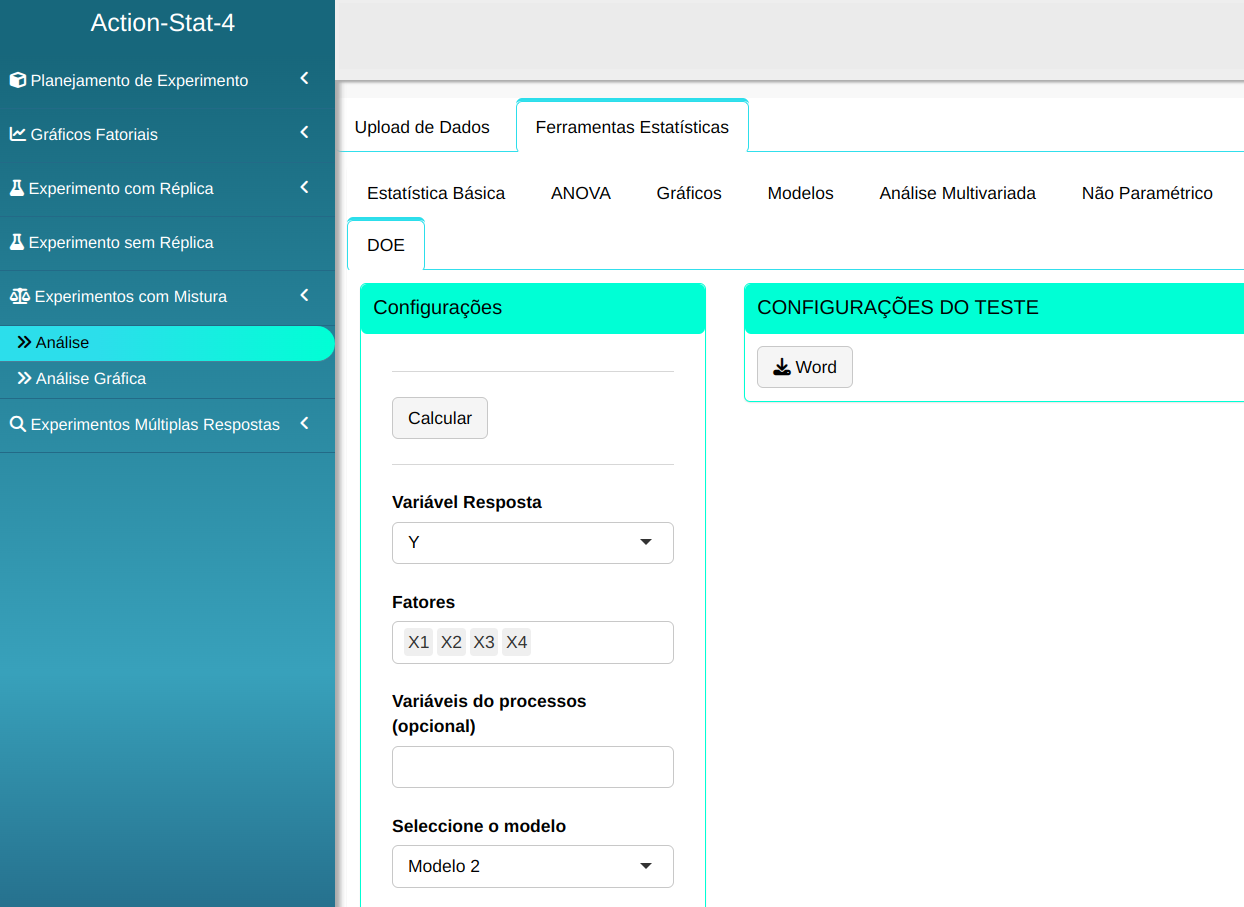Click the magnifier icon for Experimentos Múltiplas Respostas

click(18, 424)
